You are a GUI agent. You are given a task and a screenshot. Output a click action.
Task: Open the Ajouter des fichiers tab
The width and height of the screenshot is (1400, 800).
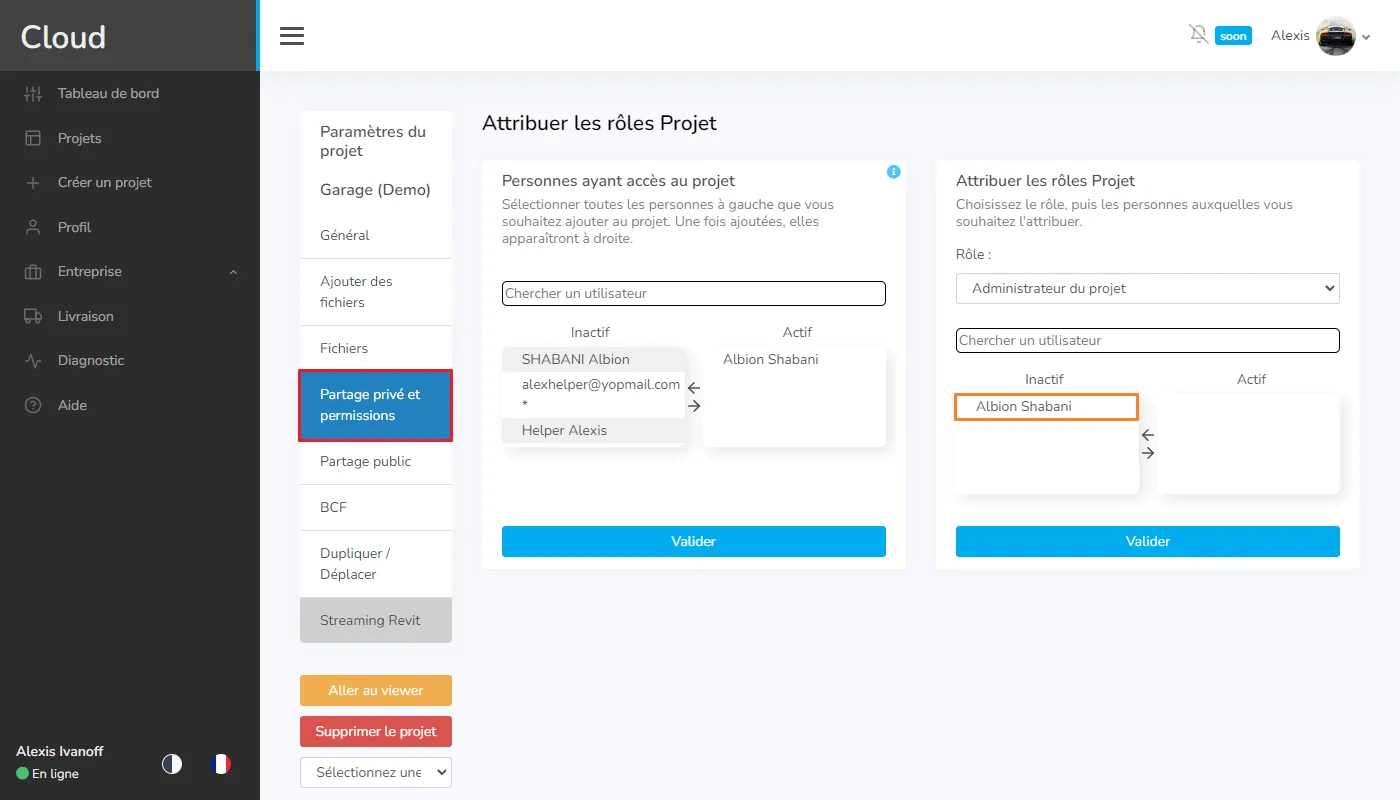pos(376,292)
